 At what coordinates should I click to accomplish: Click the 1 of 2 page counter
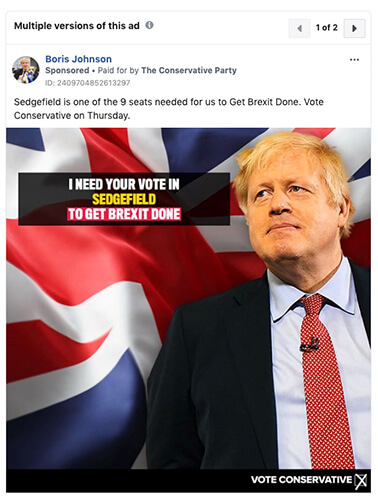coord(327,28)
